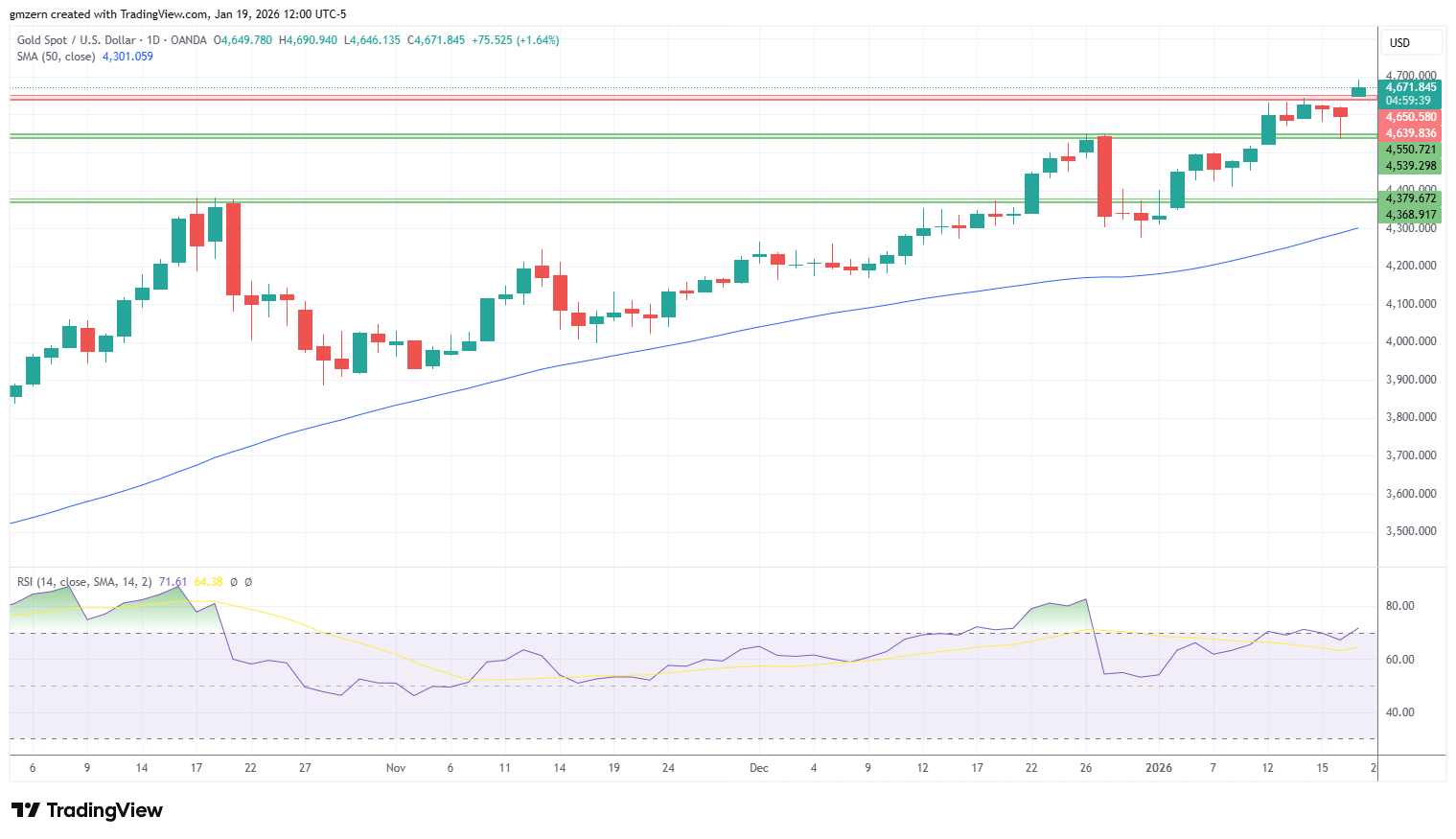Click the SMA (50, close) indicator legend

pos(57,57)
